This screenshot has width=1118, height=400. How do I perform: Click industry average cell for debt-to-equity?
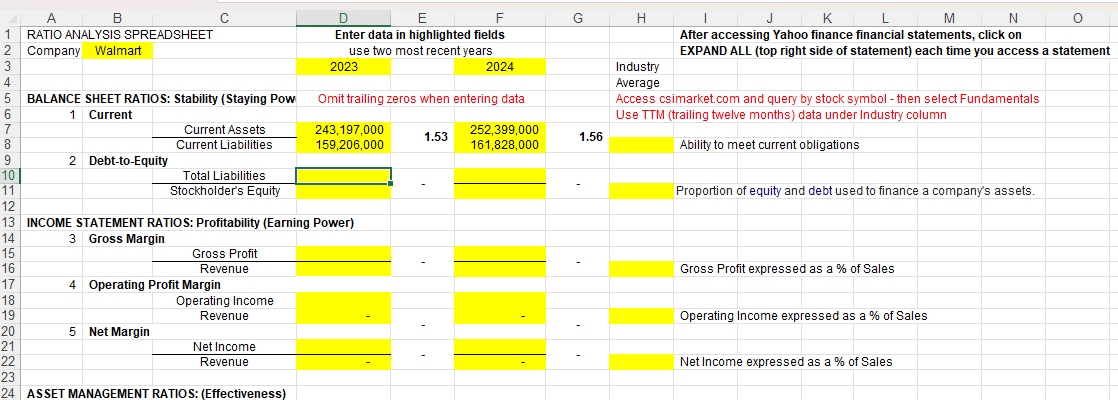(x=642, y=191)
